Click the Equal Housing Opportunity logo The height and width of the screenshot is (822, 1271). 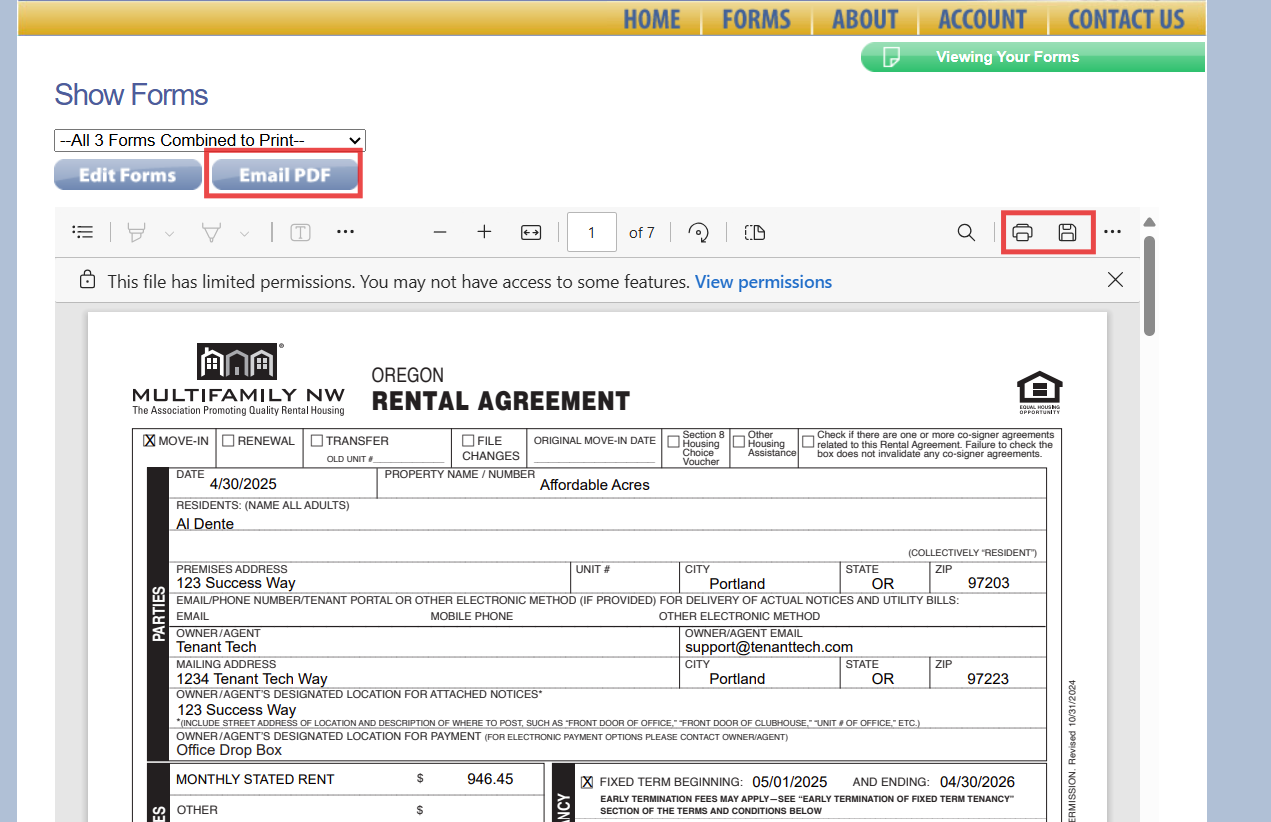click(1039, 392)
